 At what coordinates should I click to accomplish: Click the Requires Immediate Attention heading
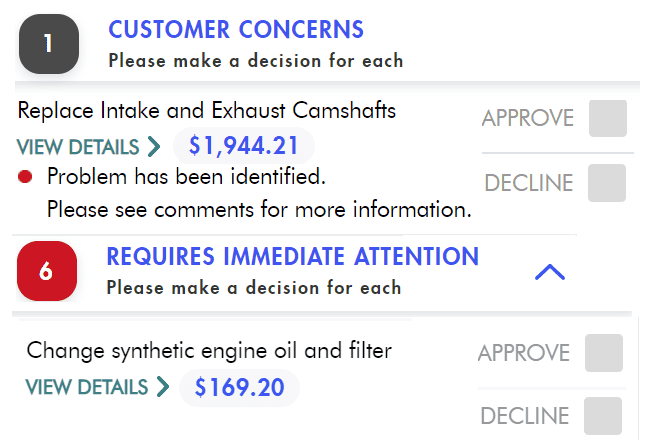(292, 257)
